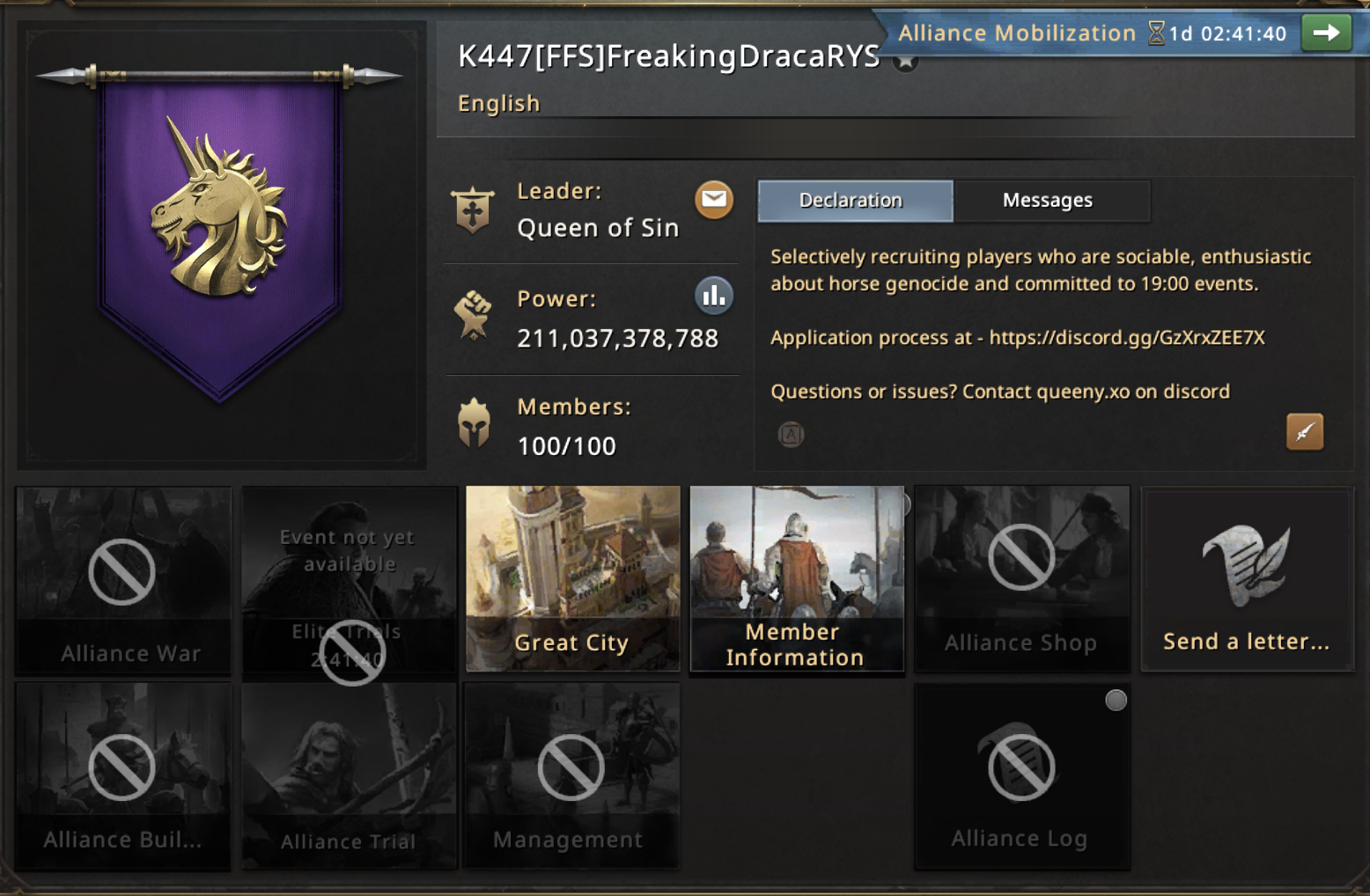
Task: Open the Alliance Trial tile
Action: pos(350,776)
